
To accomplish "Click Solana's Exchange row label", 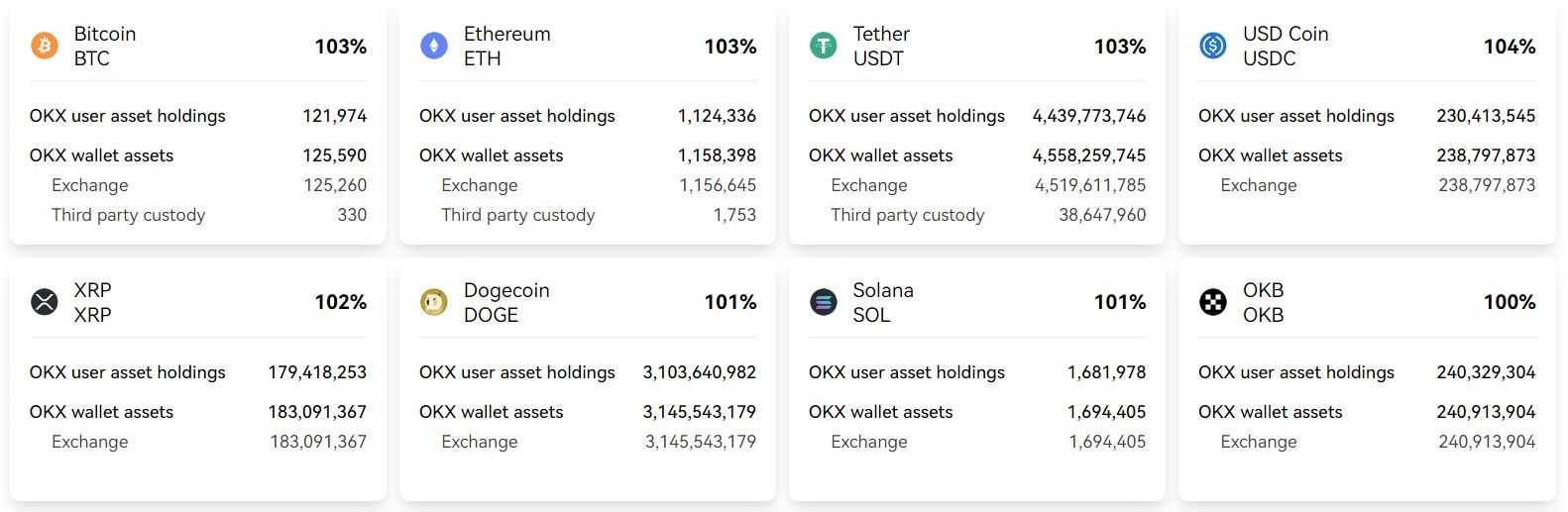I will [868, 442].
